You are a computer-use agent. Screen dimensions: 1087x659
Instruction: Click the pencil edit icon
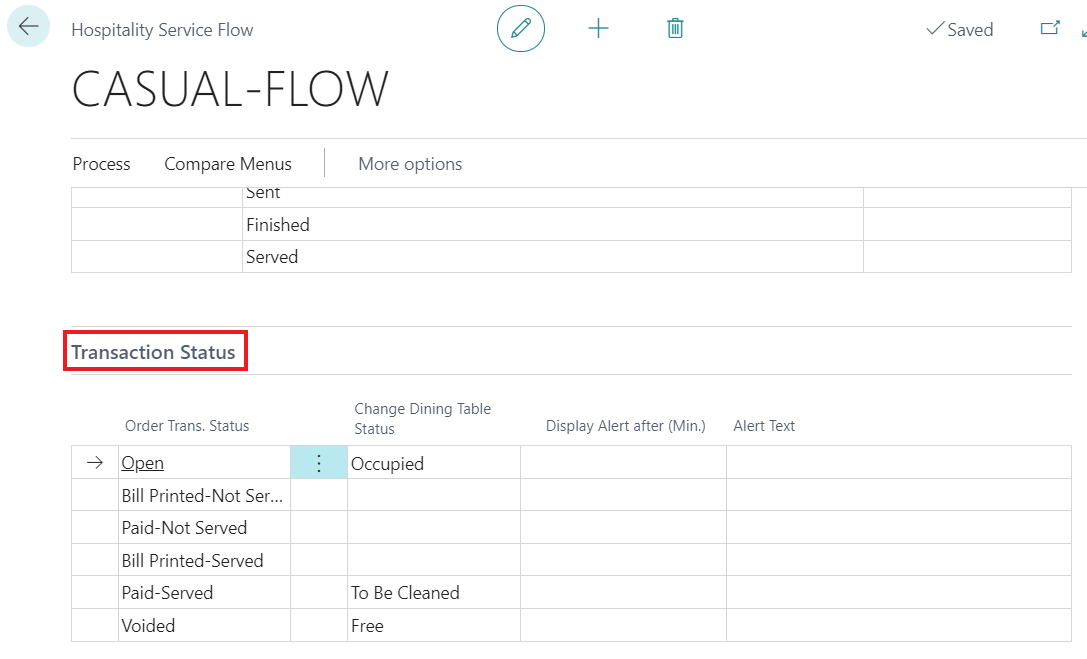(521, 29)
